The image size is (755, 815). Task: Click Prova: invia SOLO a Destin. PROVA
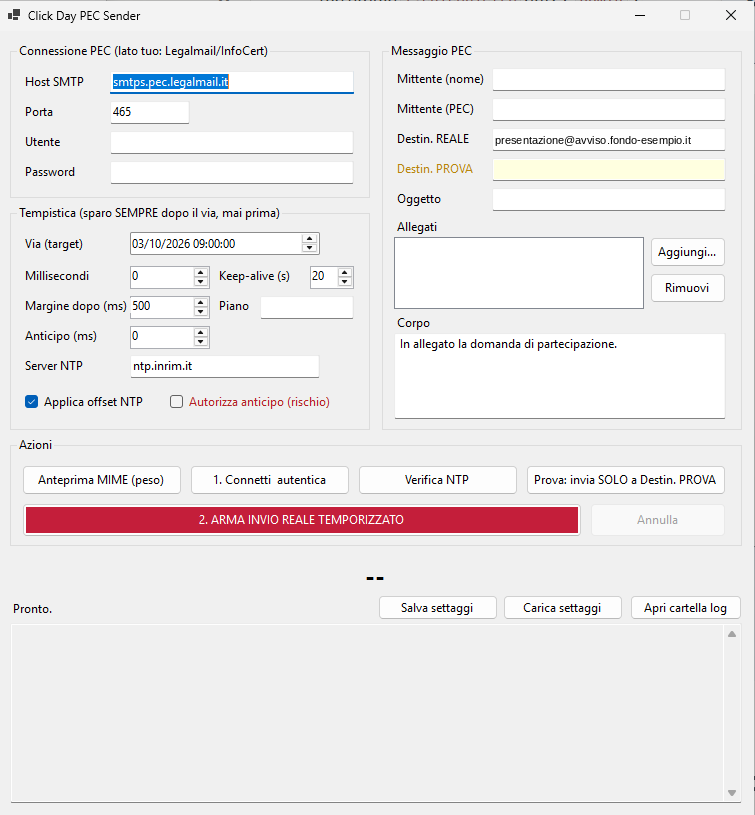626,480
